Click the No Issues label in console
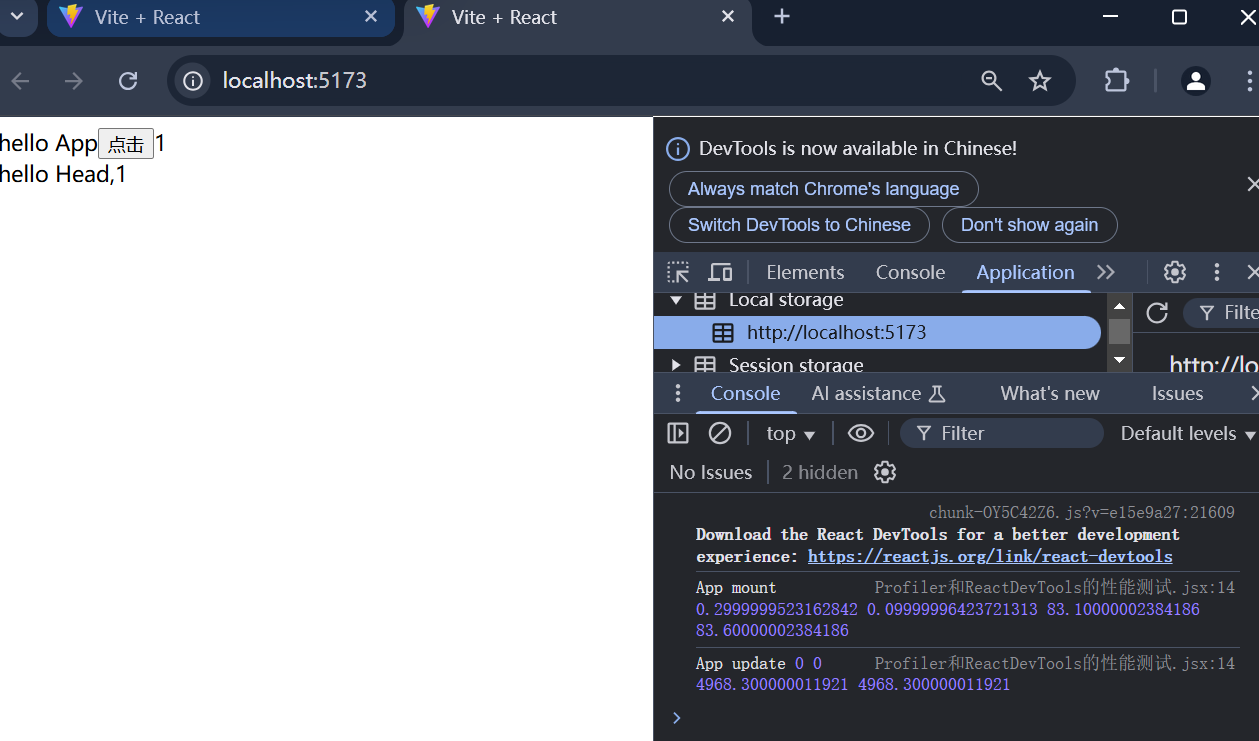 pos(711,472)
